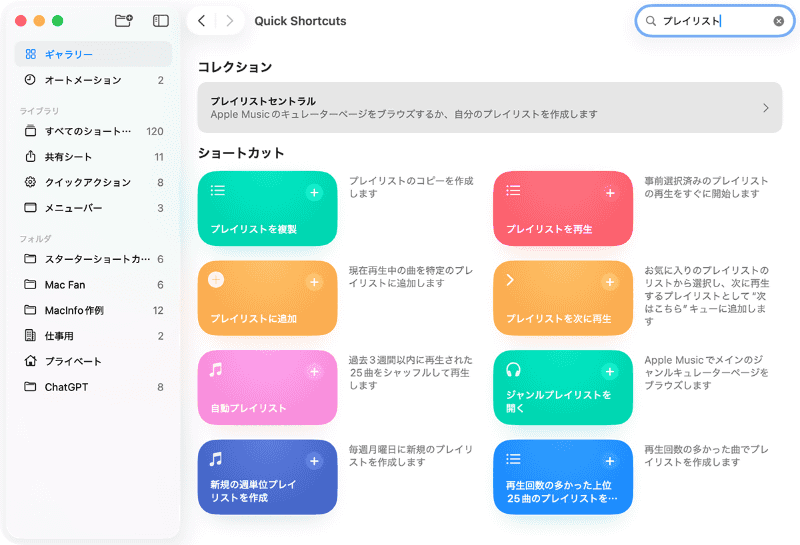Screen dimensions: 800x545
Task: Click the search field containing プレイリスト
Action: click(715, 21)
